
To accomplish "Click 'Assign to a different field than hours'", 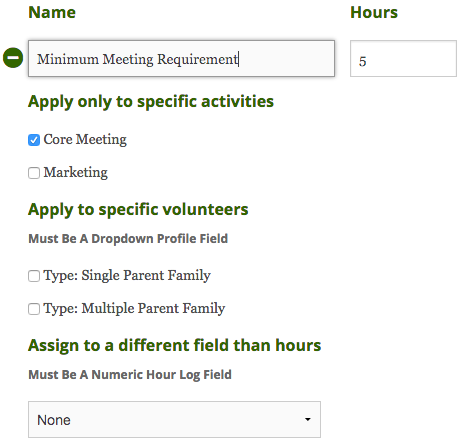I will [x=175, y=345].
